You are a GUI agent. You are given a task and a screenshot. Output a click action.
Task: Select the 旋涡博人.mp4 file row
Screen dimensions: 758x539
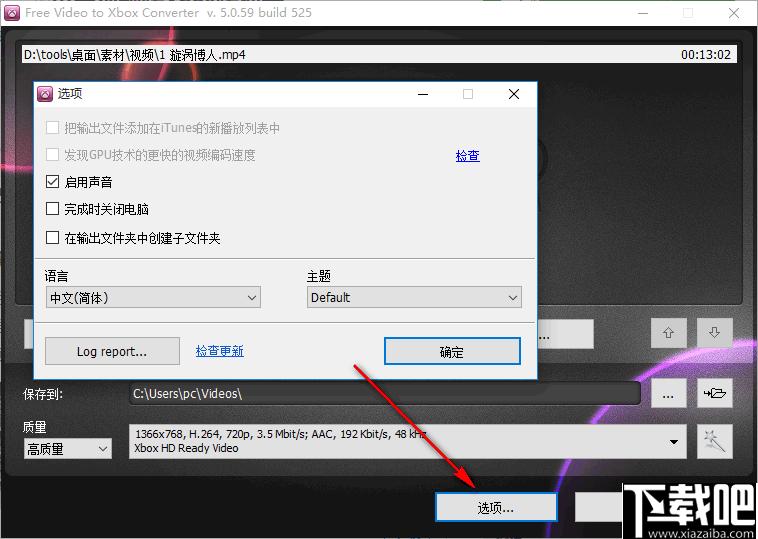[x=379, y=55]
